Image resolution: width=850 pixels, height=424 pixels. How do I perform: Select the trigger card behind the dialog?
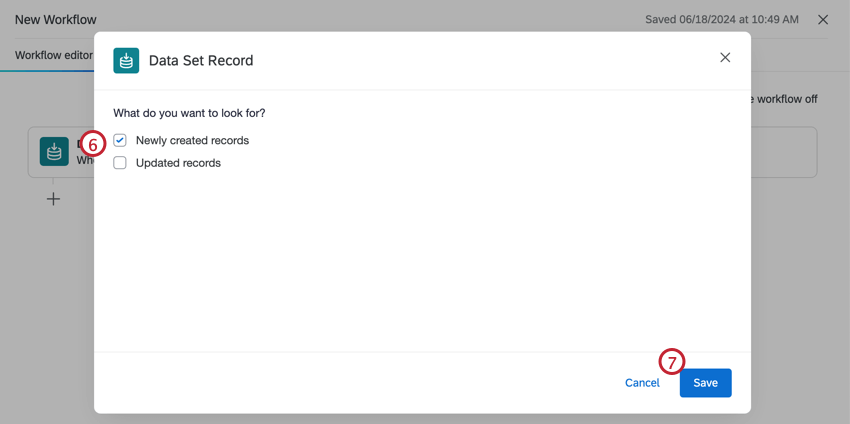tap(785, 152)
